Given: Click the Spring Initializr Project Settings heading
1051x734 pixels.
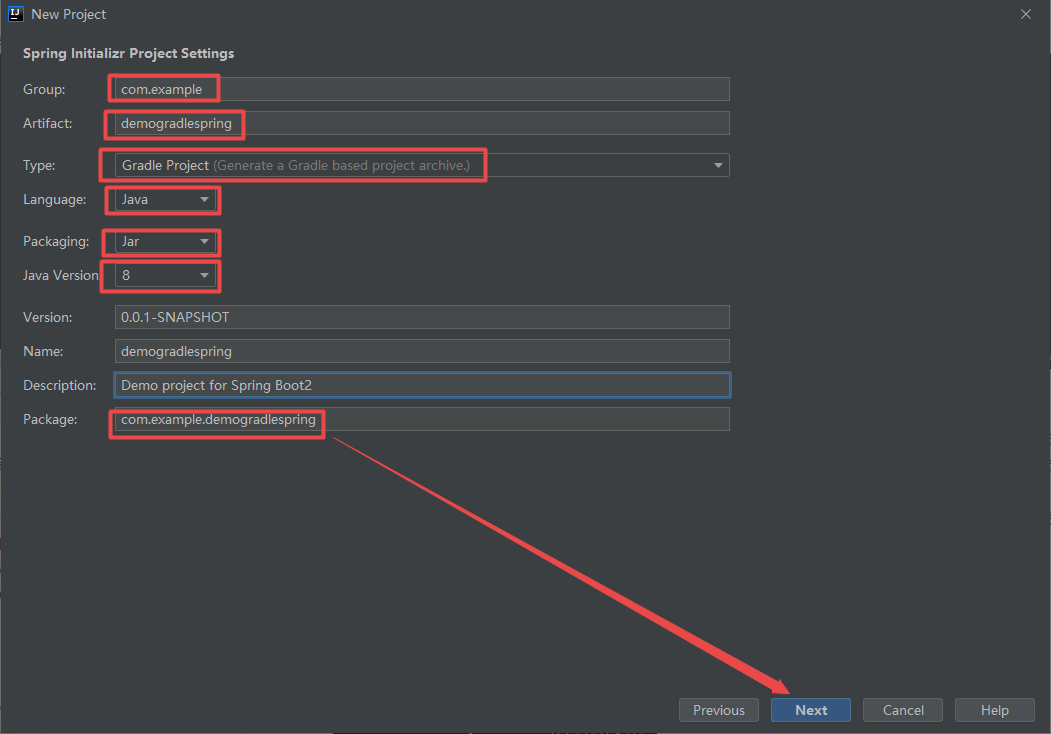Looking at the screenshot, I should coord(129,54).
